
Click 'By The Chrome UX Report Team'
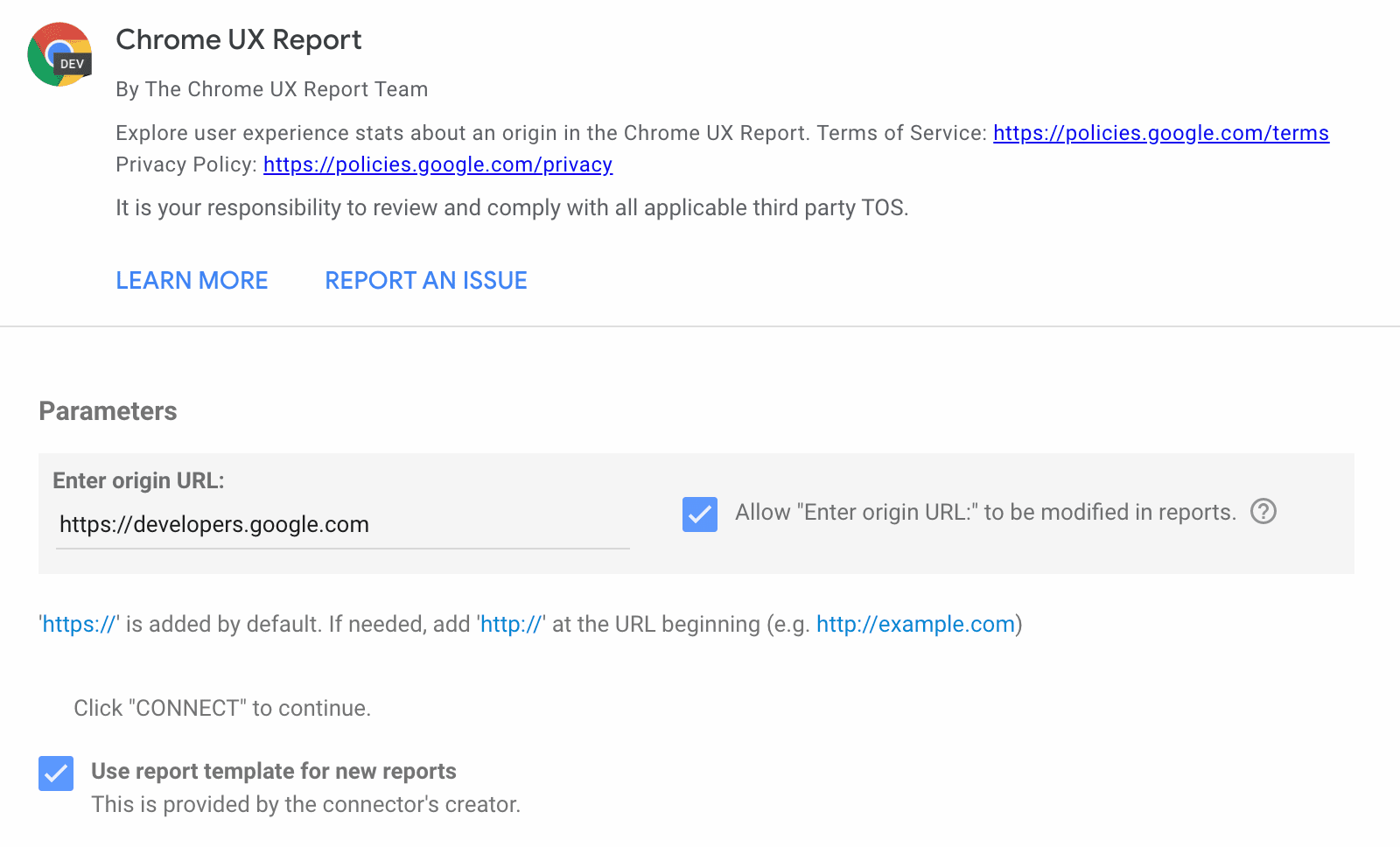[x=271, y=88]
